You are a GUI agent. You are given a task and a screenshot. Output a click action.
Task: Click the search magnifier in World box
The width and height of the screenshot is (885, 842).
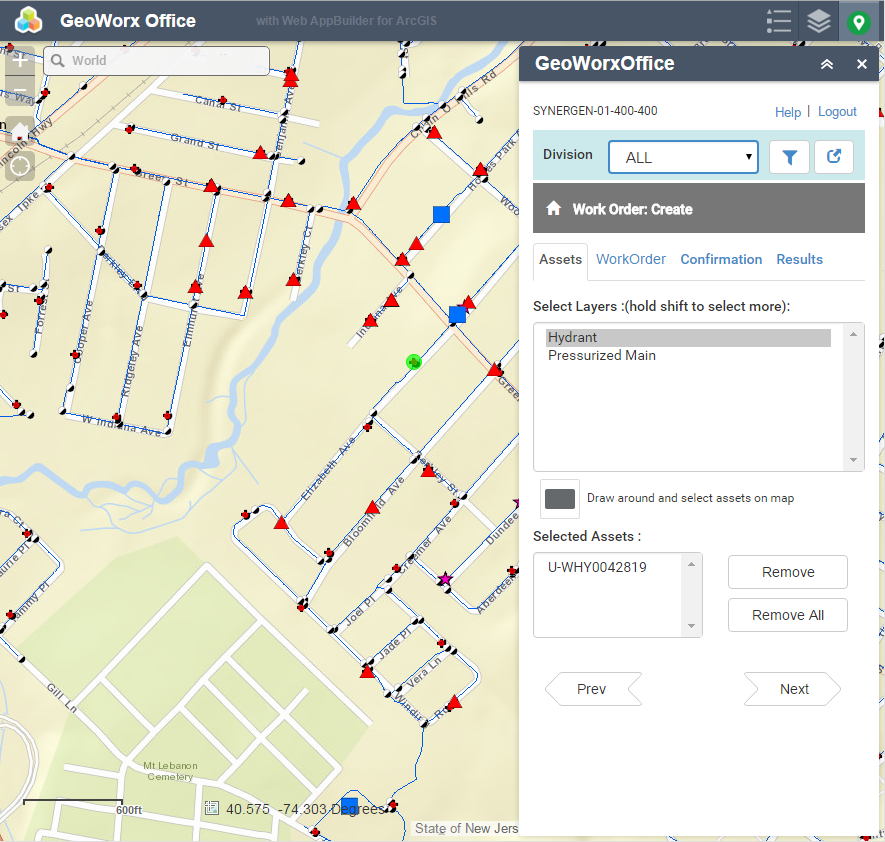click(58, 61)
